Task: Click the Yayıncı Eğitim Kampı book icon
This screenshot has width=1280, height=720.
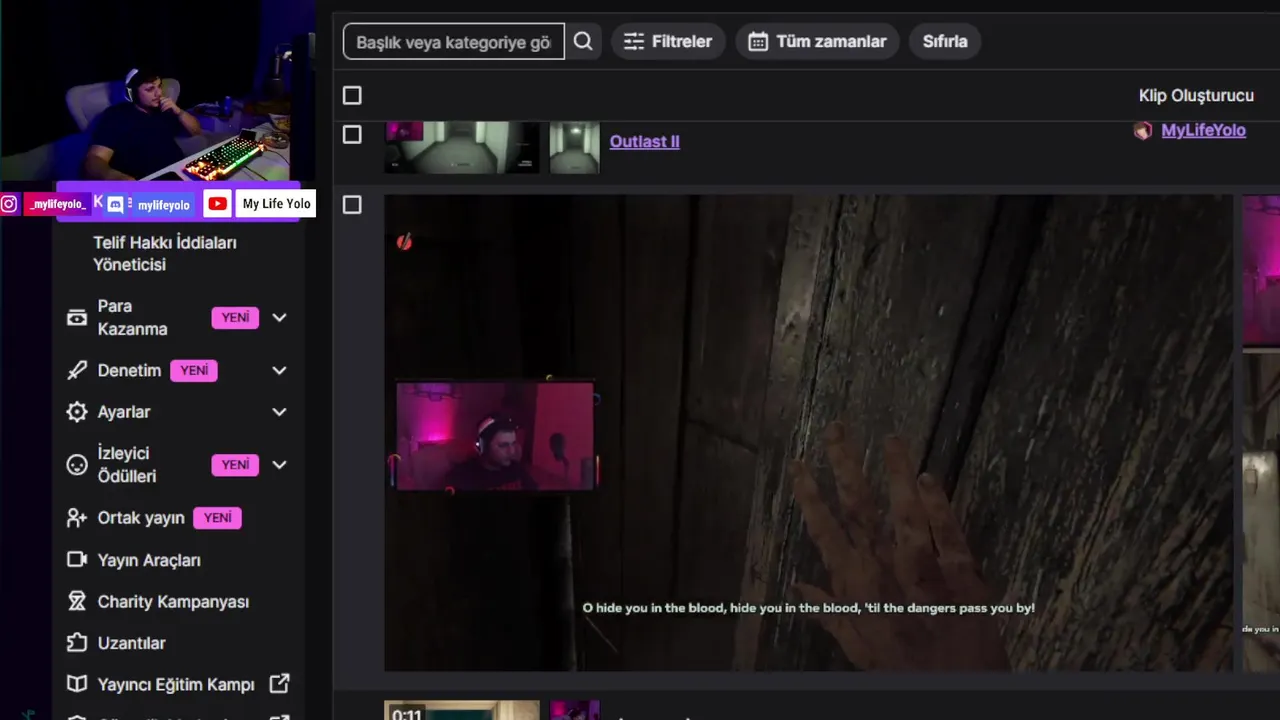Action: [77, 684]
